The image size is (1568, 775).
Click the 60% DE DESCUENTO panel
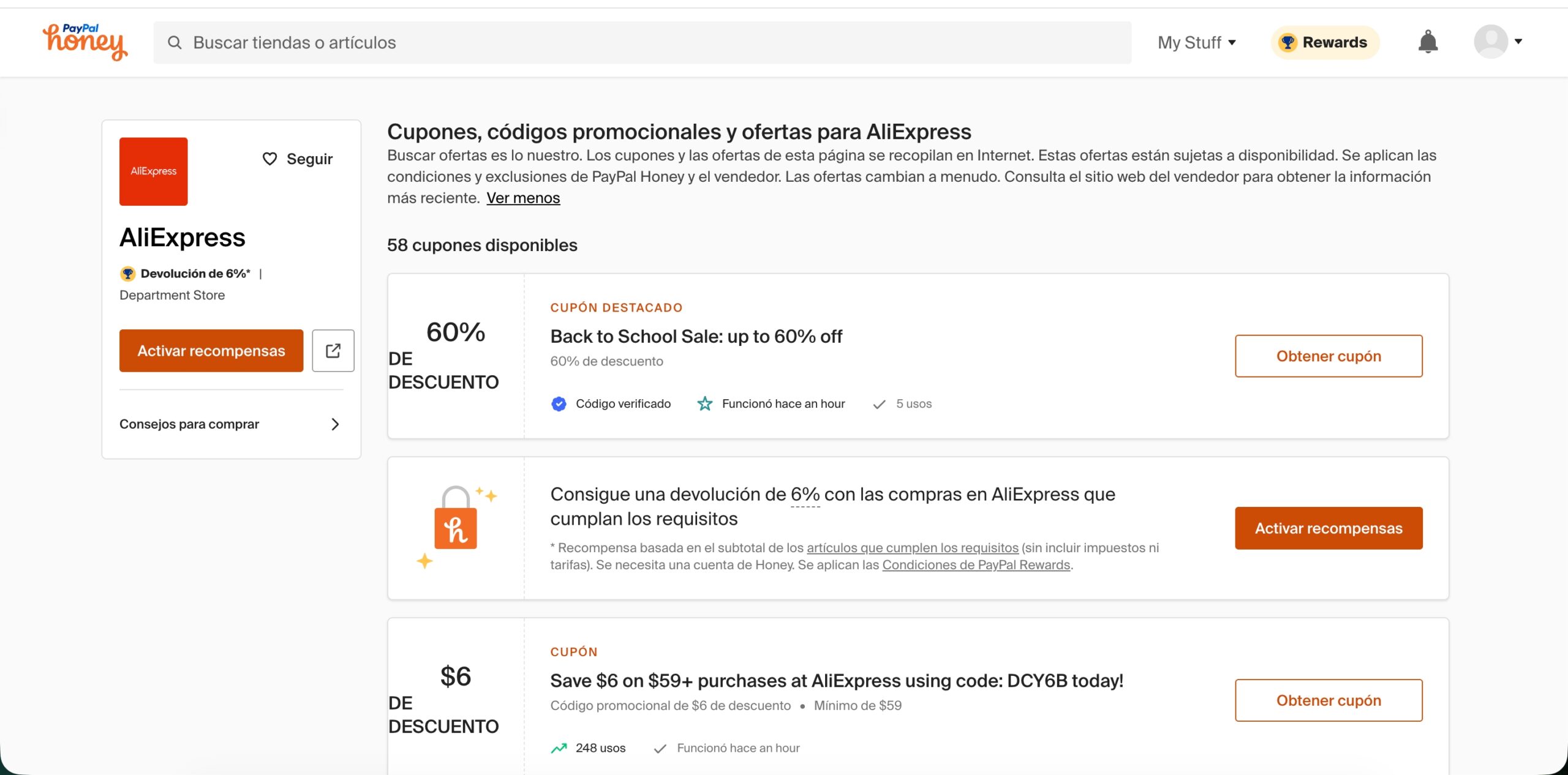[456, 356]
